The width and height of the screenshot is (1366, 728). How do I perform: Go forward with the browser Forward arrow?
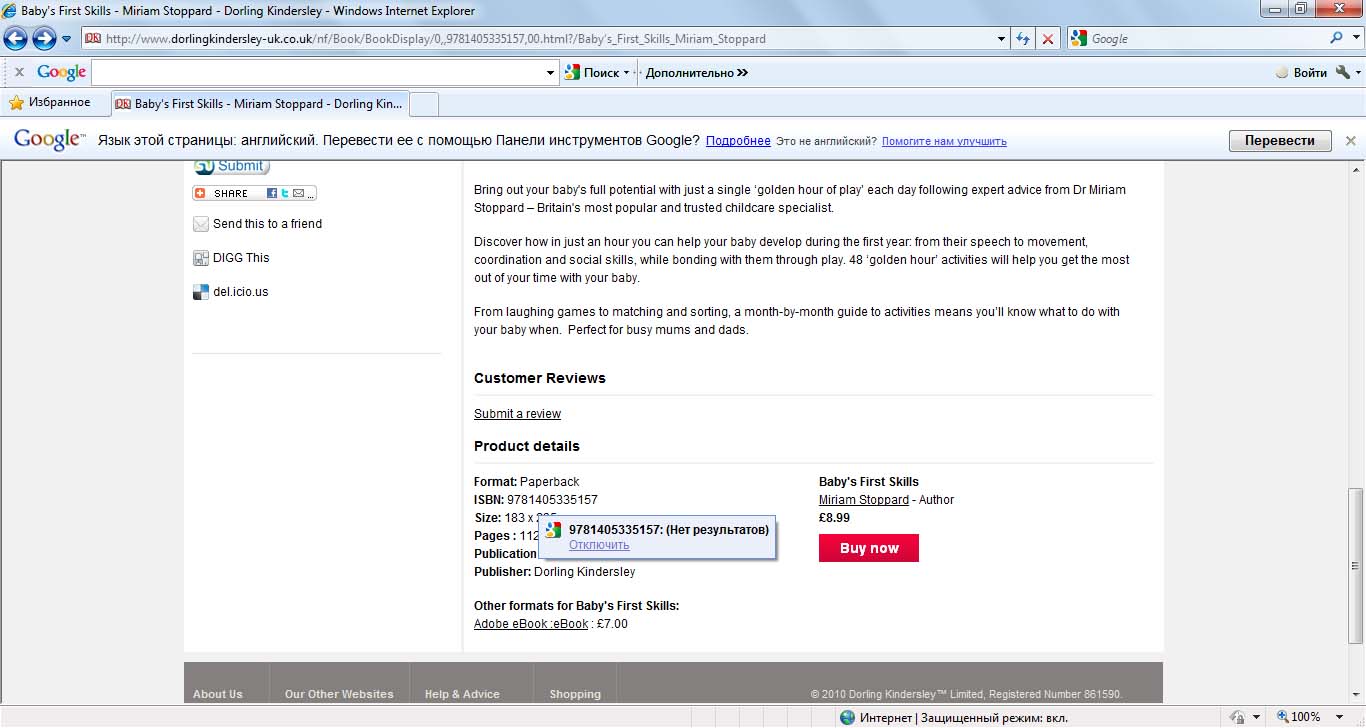coord(44,39)
